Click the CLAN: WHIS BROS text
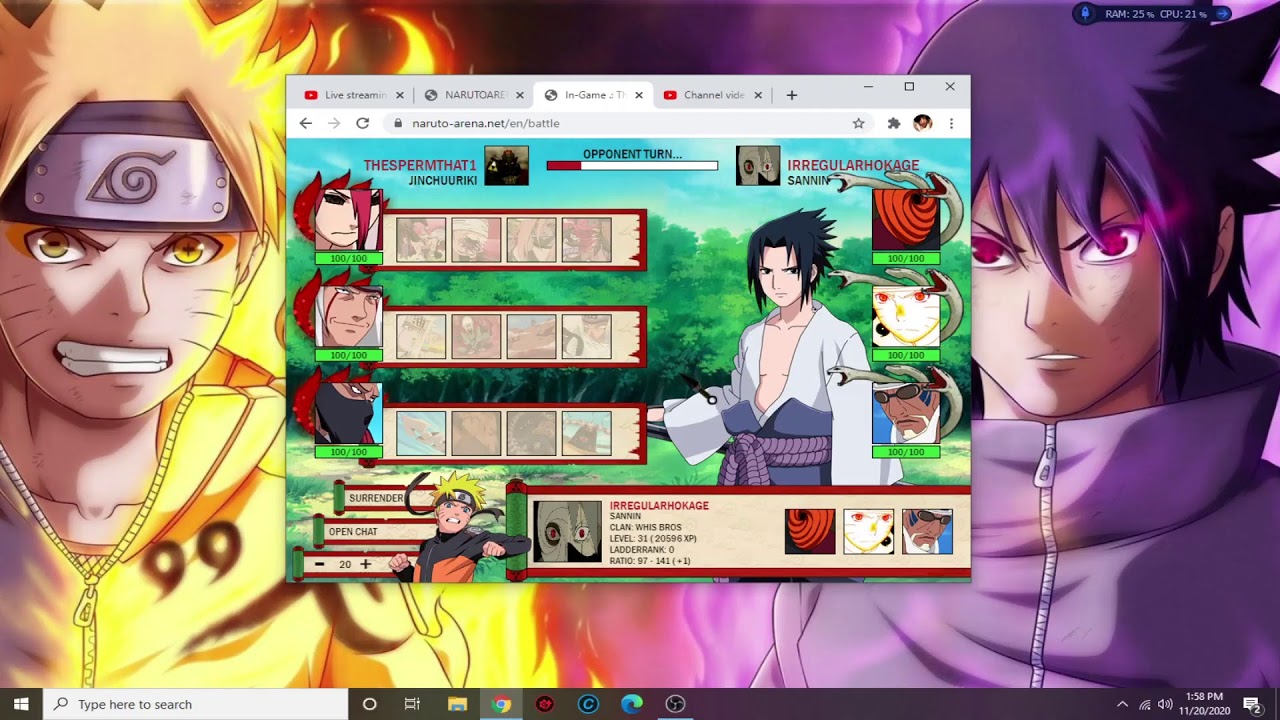 pyautogui.click(x=646, y=527)
